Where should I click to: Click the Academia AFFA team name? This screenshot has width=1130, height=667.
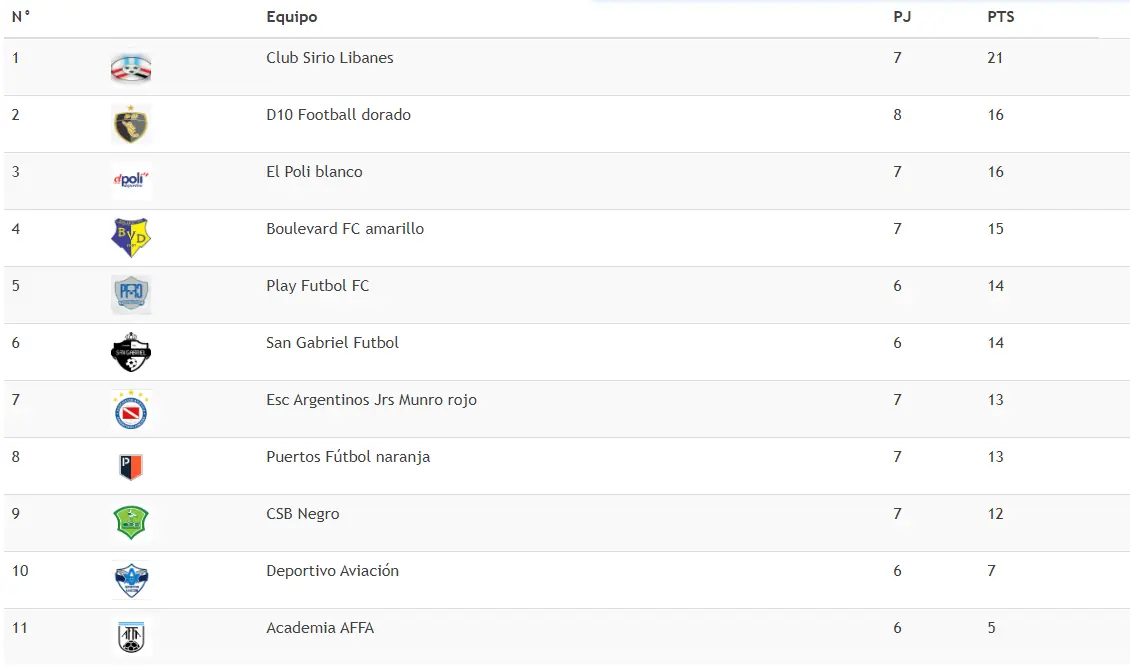[x=320, y=627]
